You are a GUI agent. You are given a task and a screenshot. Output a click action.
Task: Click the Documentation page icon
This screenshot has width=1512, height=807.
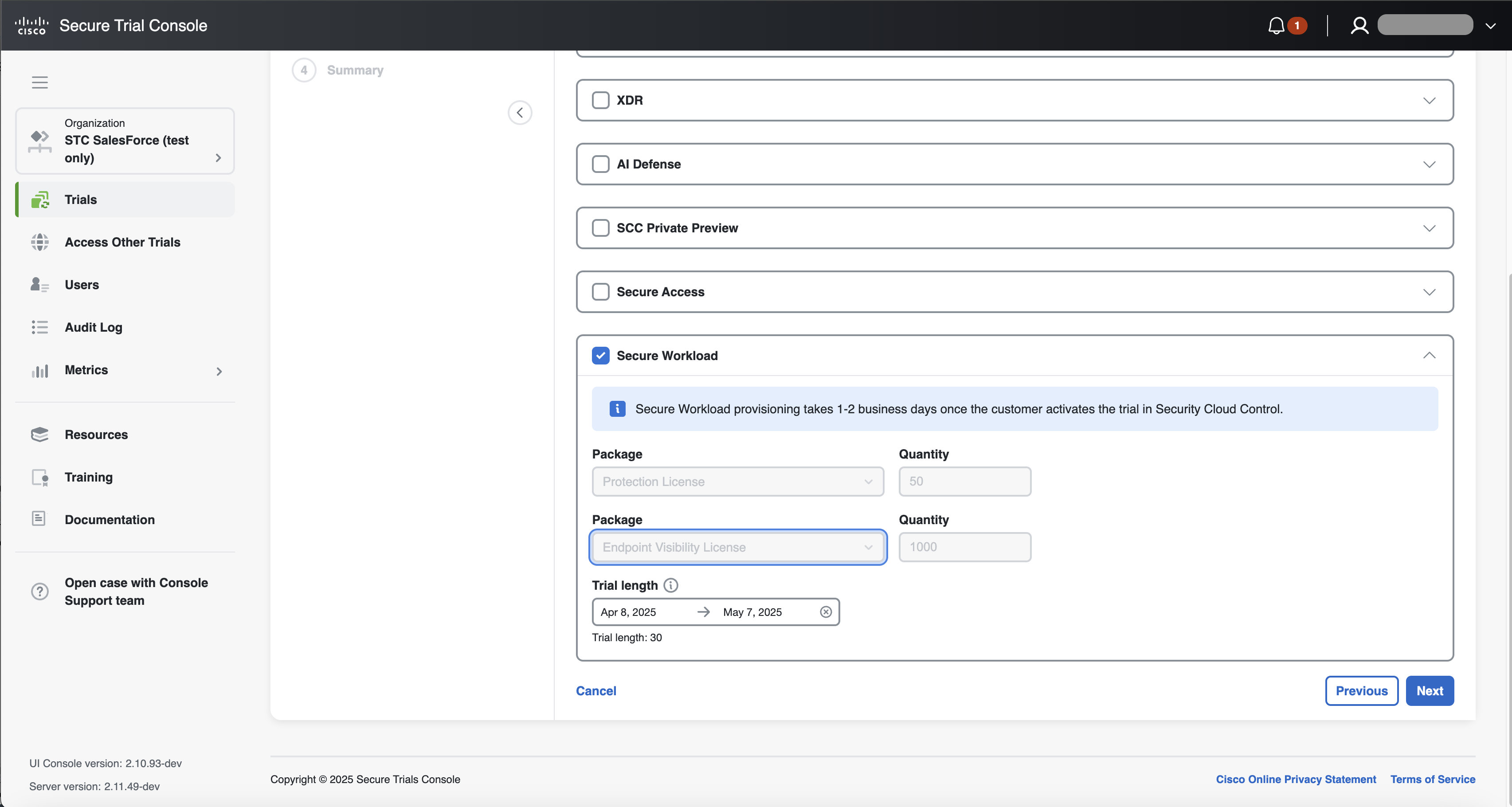(x=39, y=519)
